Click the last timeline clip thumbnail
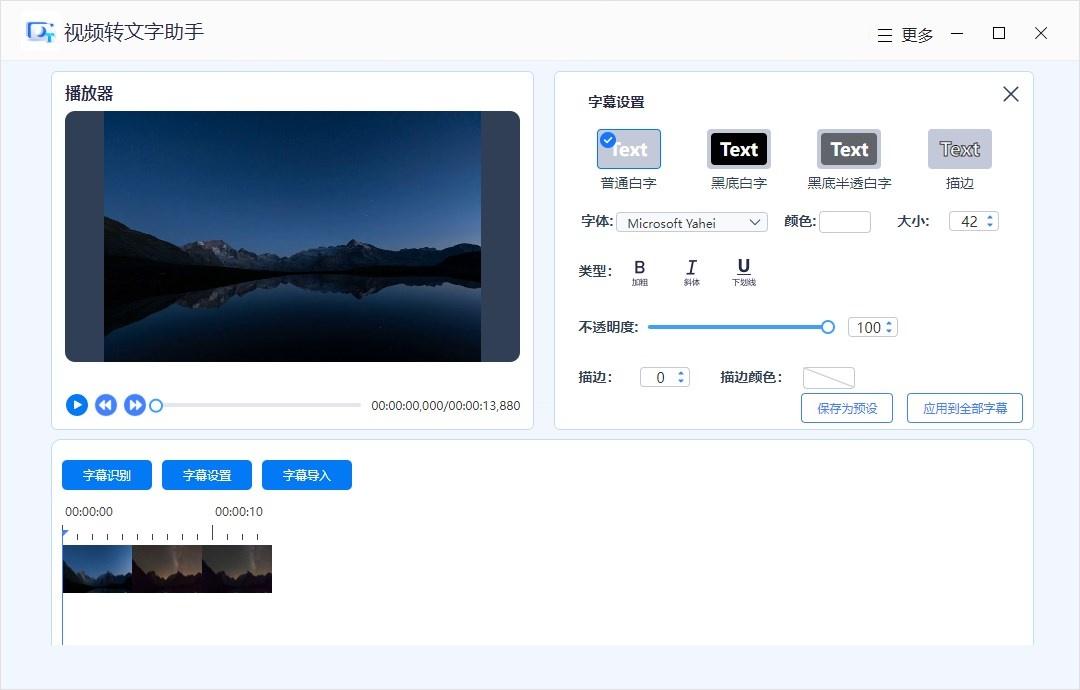Screen dimensions: 1080x690 (237, 569)
